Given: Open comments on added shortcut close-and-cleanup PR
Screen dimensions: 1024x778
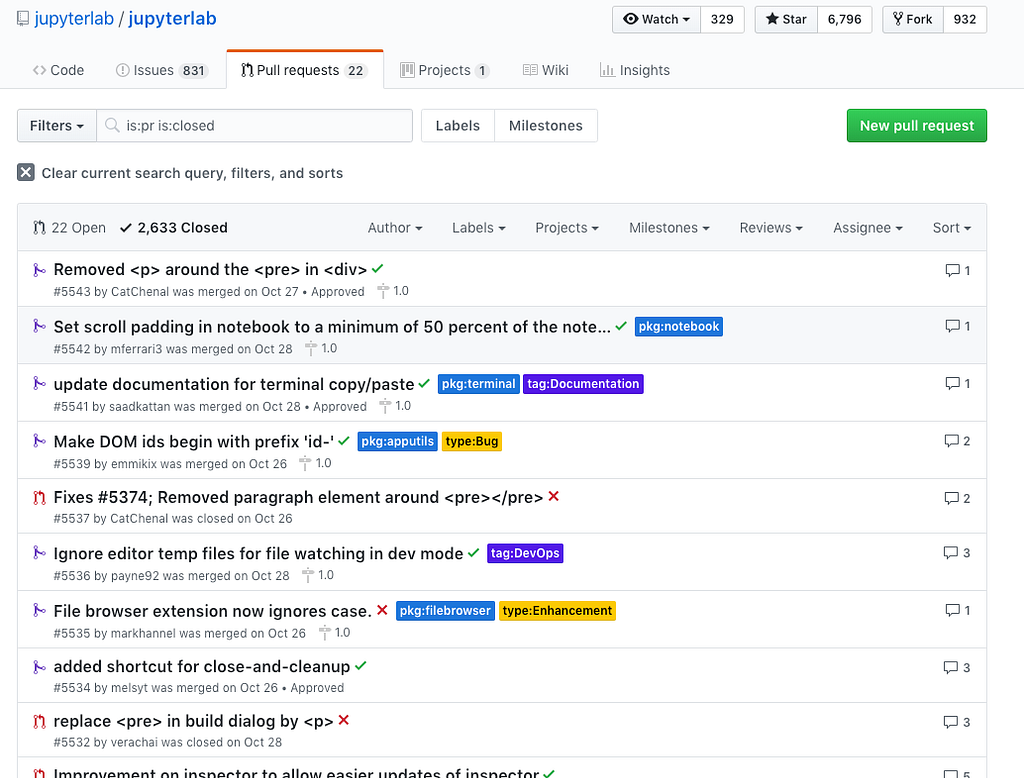Looking at the screenshot, I should click(957, 668).
